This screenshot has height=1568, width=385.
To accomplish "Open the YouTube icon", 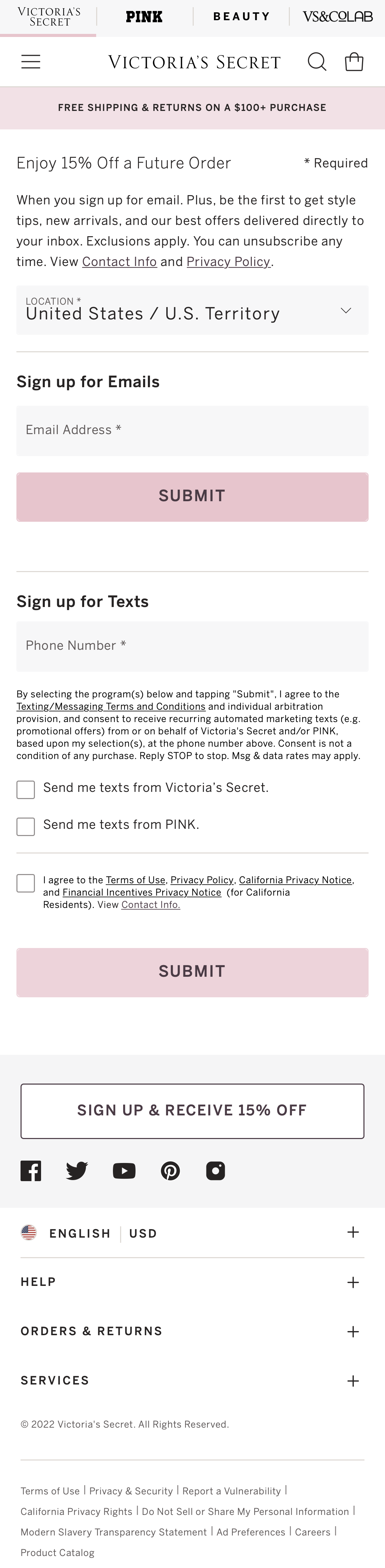I will click(124, 1170).
